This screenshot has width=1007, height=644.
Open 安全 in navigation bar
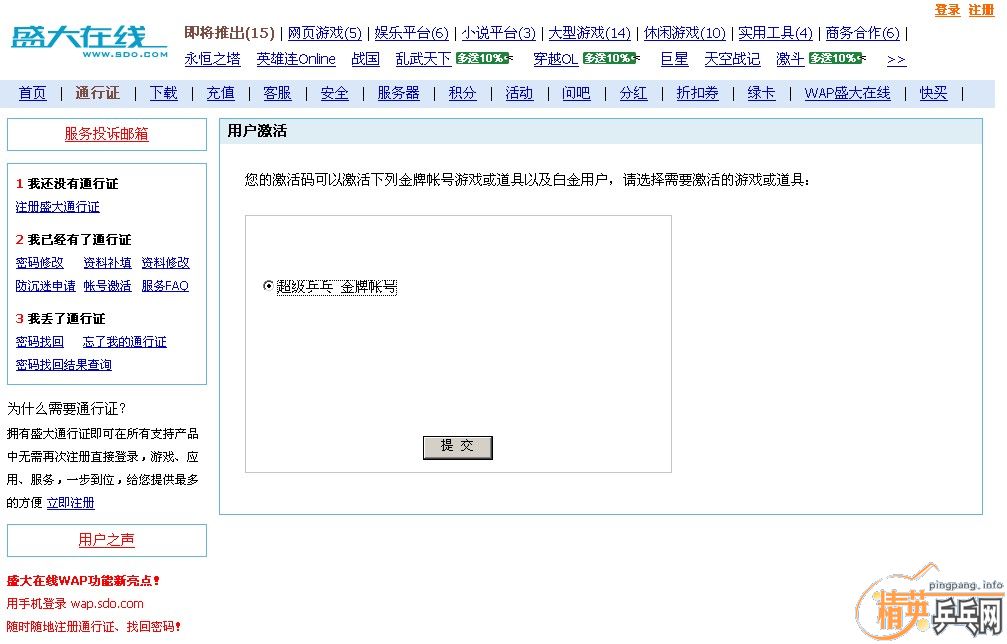pos(335,93)
